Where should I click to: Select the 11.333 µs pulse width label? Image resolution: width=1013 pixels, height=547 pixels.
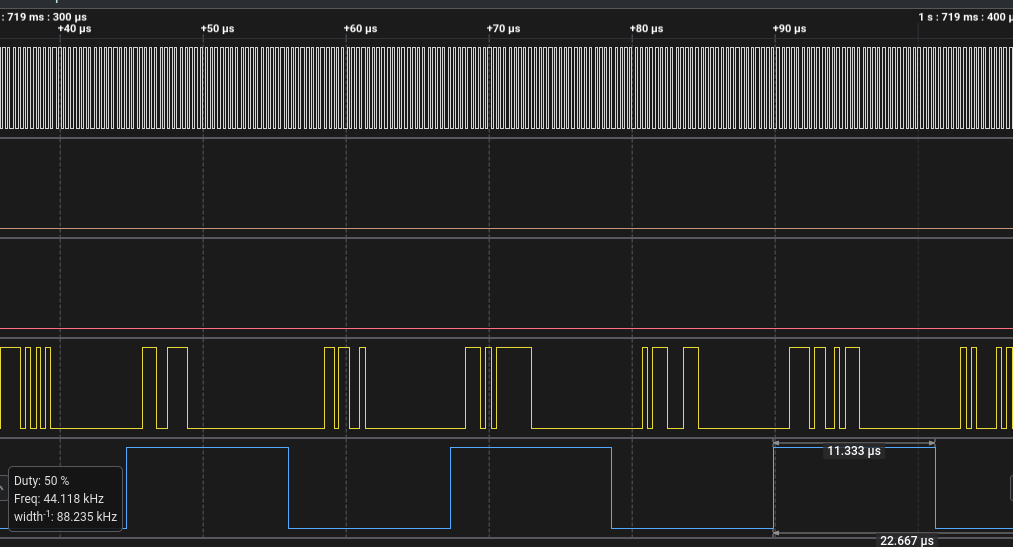(854, 451)
